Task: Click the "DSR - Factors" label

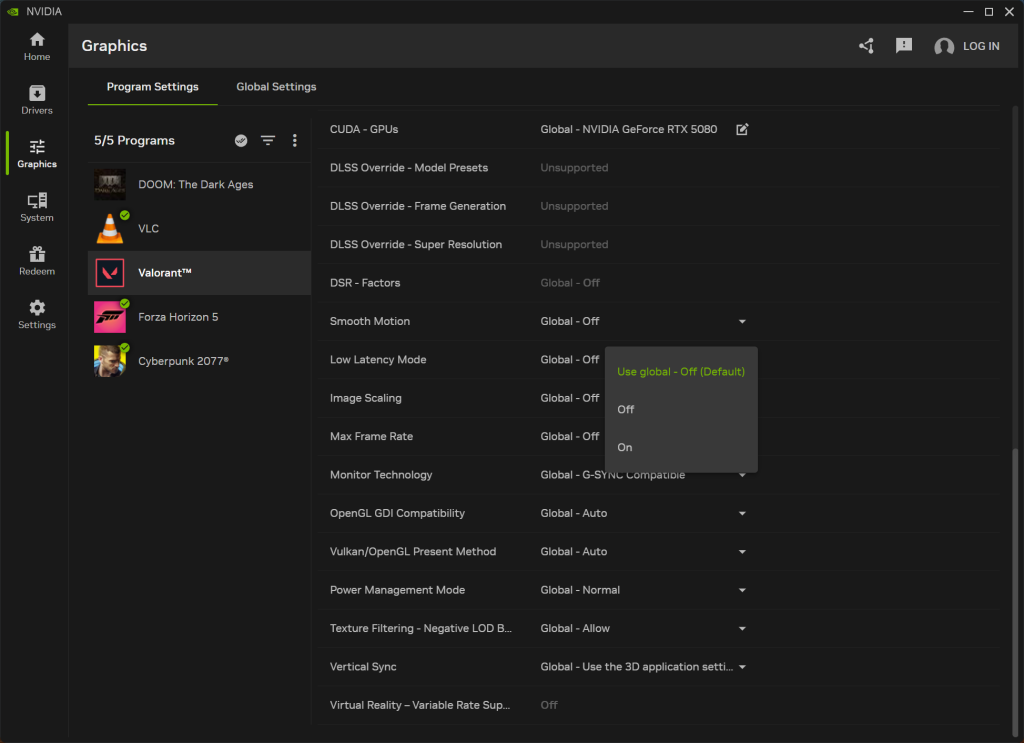Action: click(365, 283)
